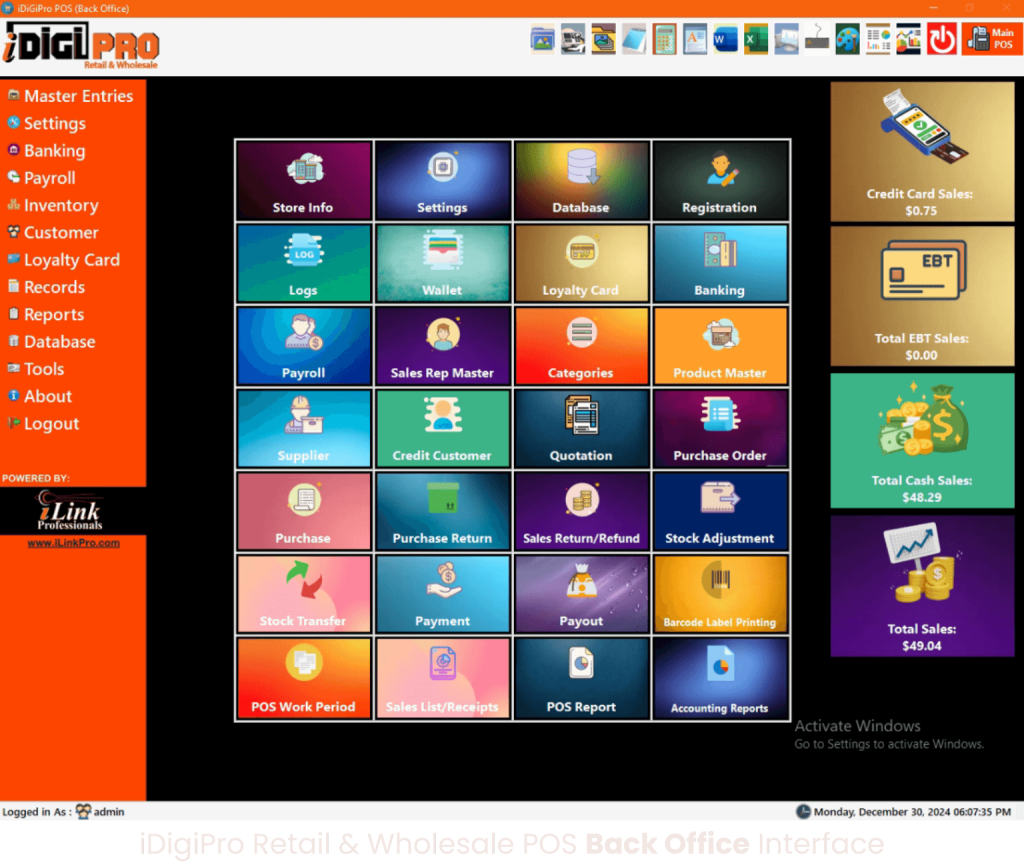This screenshot has height=867, width=1024.
Task: Open the Barcode Label Printing tile
Action: 720,595
